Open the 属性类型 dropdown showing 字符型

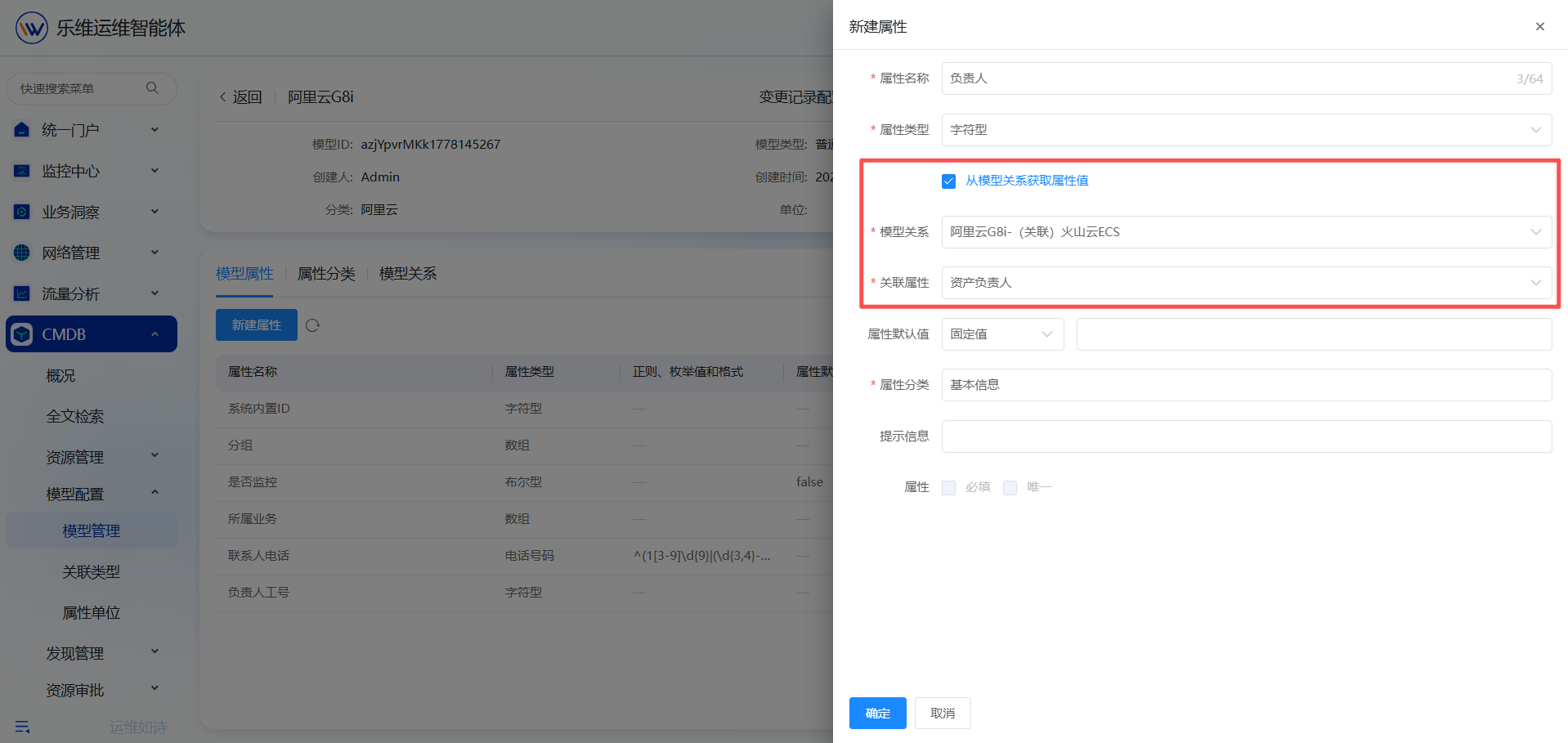click(x=1246, y=130)
